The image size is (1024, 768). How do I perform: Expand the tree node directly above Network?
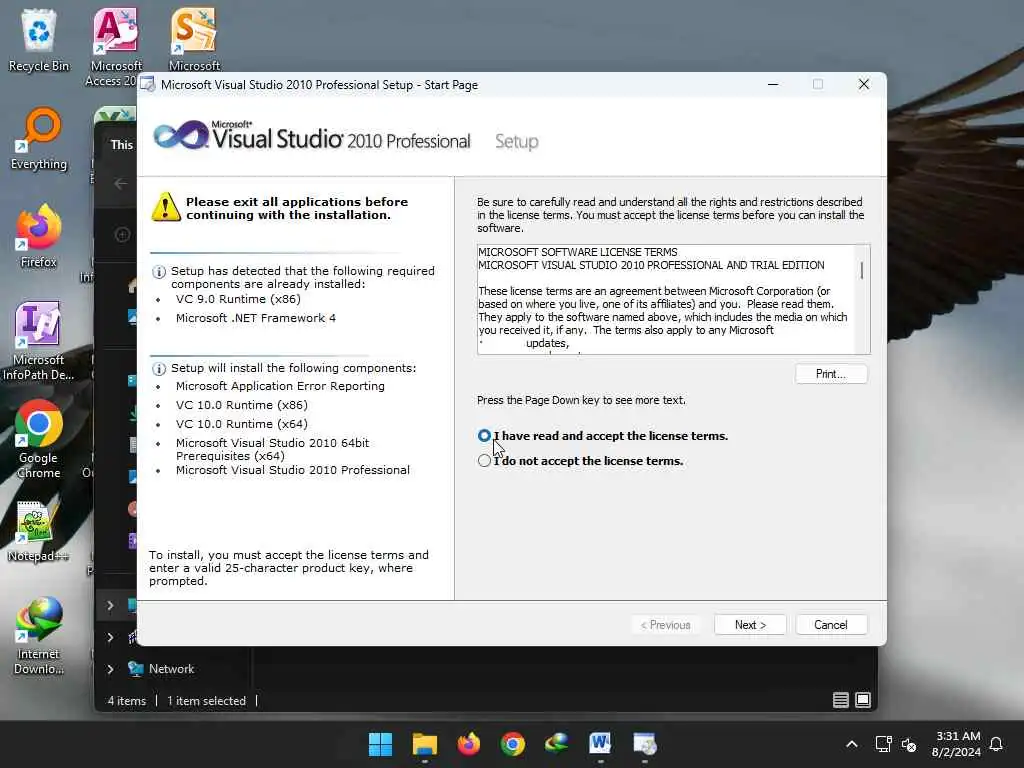(110, 637)
